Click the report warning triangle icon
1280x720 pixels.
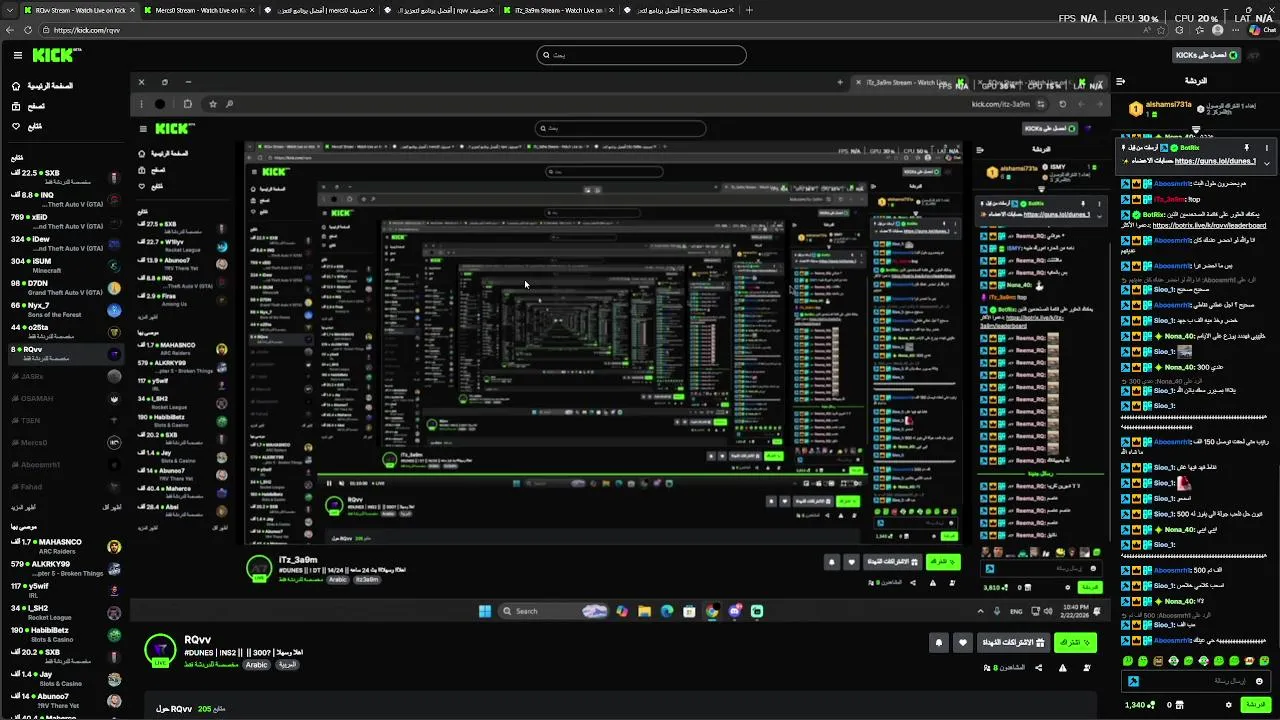1062,668
